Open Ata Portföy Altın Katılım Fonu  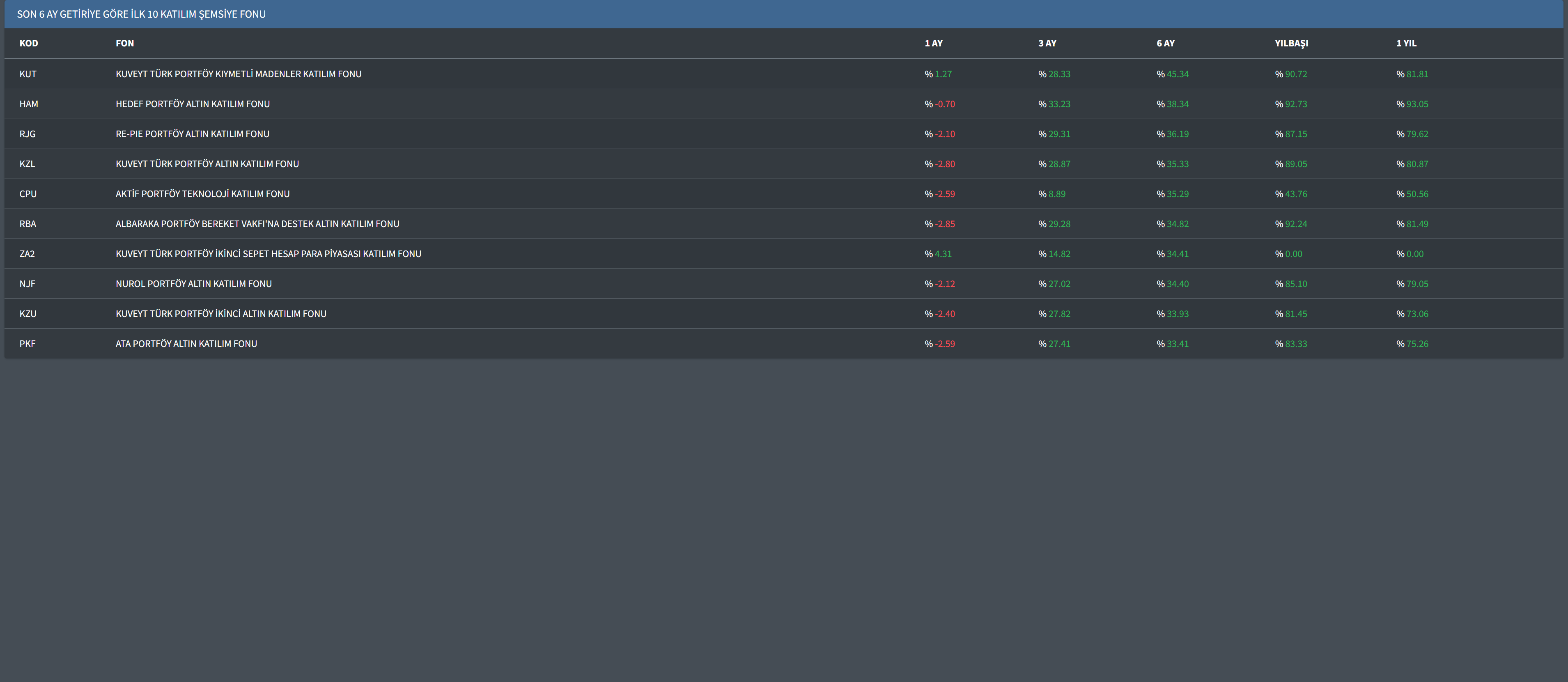pyautogui.click(x=186, y=344)
